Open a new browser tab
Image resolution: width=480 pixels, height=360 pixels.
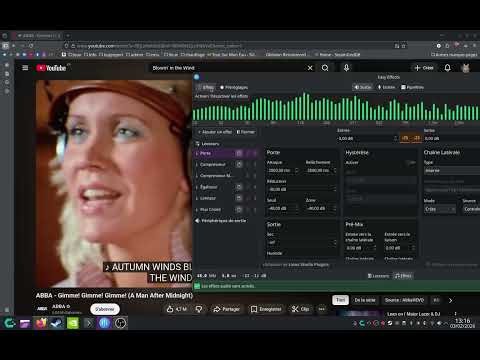tap(68, 36)
